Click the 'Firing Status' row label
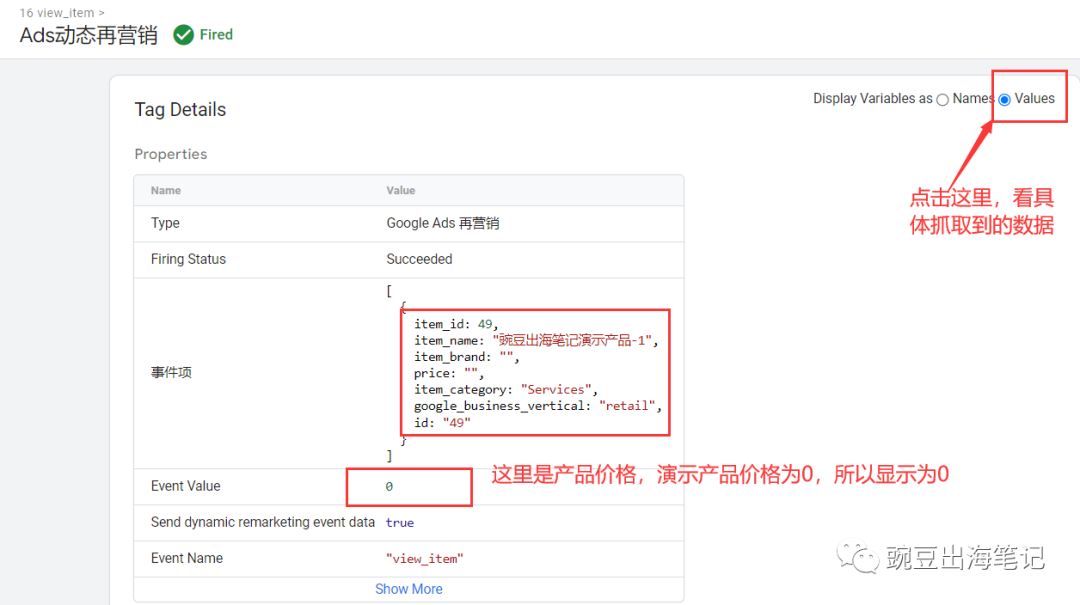The height and width of the screenshot is (605, 1080). pyautogui.click(x=188, y=259)
